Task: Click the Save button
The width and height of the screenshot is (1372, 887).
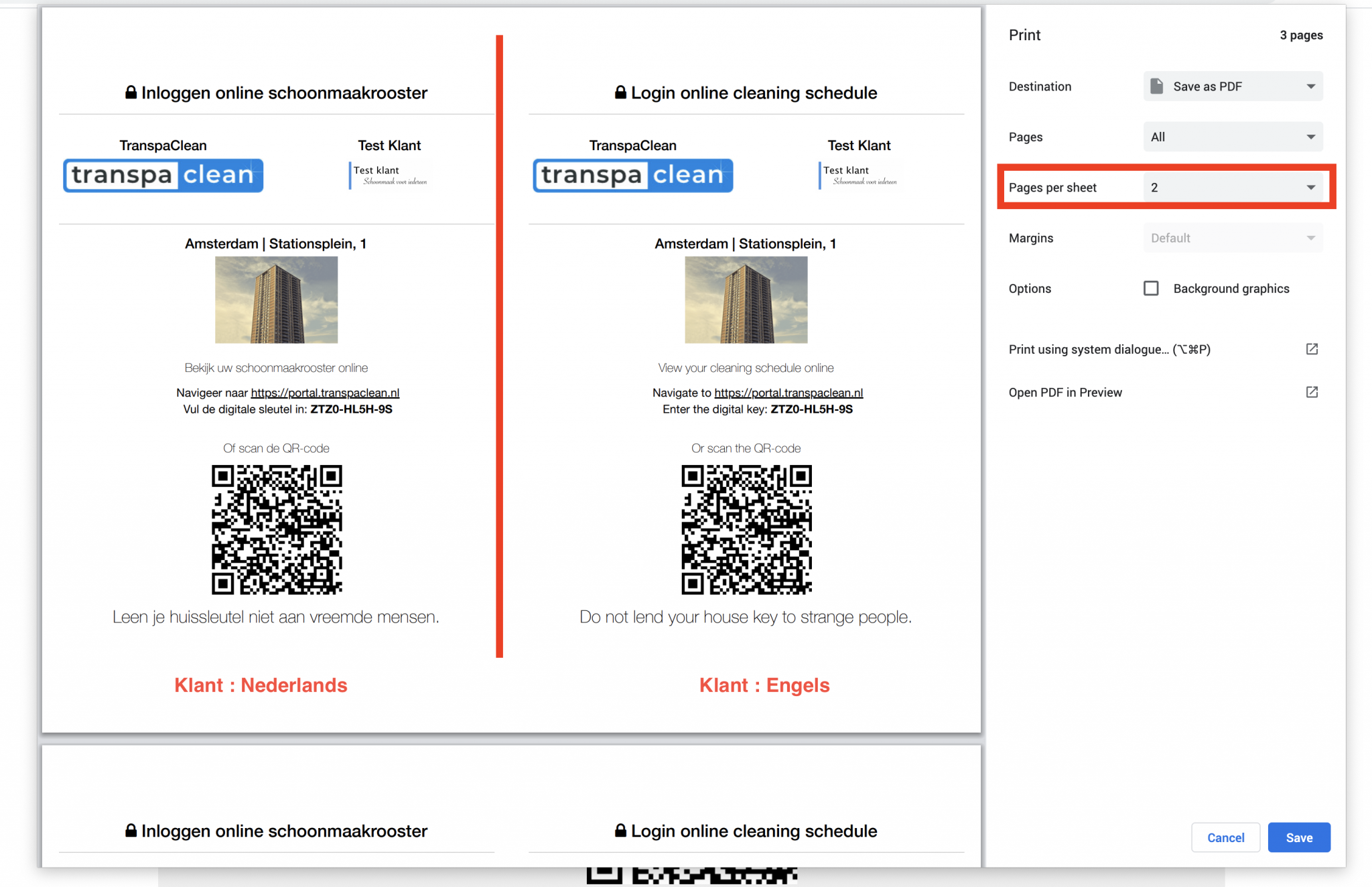Action: click(x=1298, y=837)
